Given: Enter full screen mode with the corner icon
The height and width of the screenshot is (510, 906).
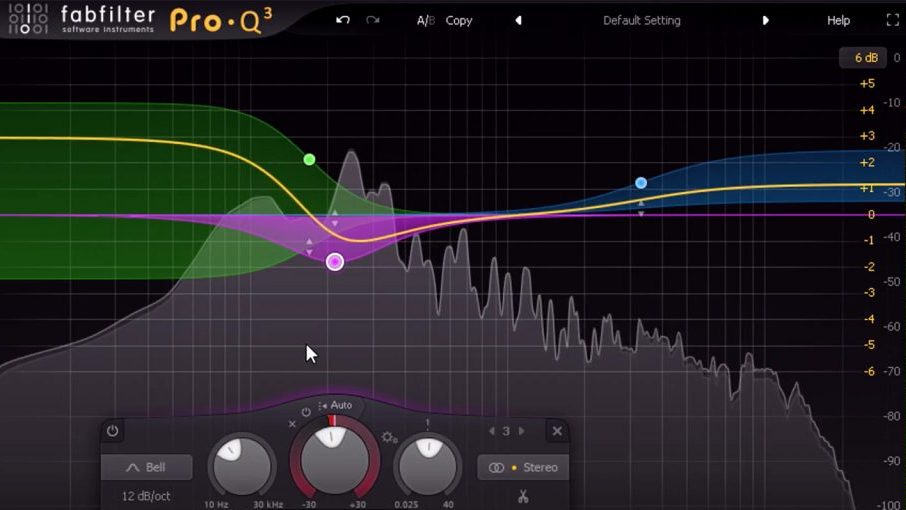Looking at the screenshot, I should coord(893,20).
